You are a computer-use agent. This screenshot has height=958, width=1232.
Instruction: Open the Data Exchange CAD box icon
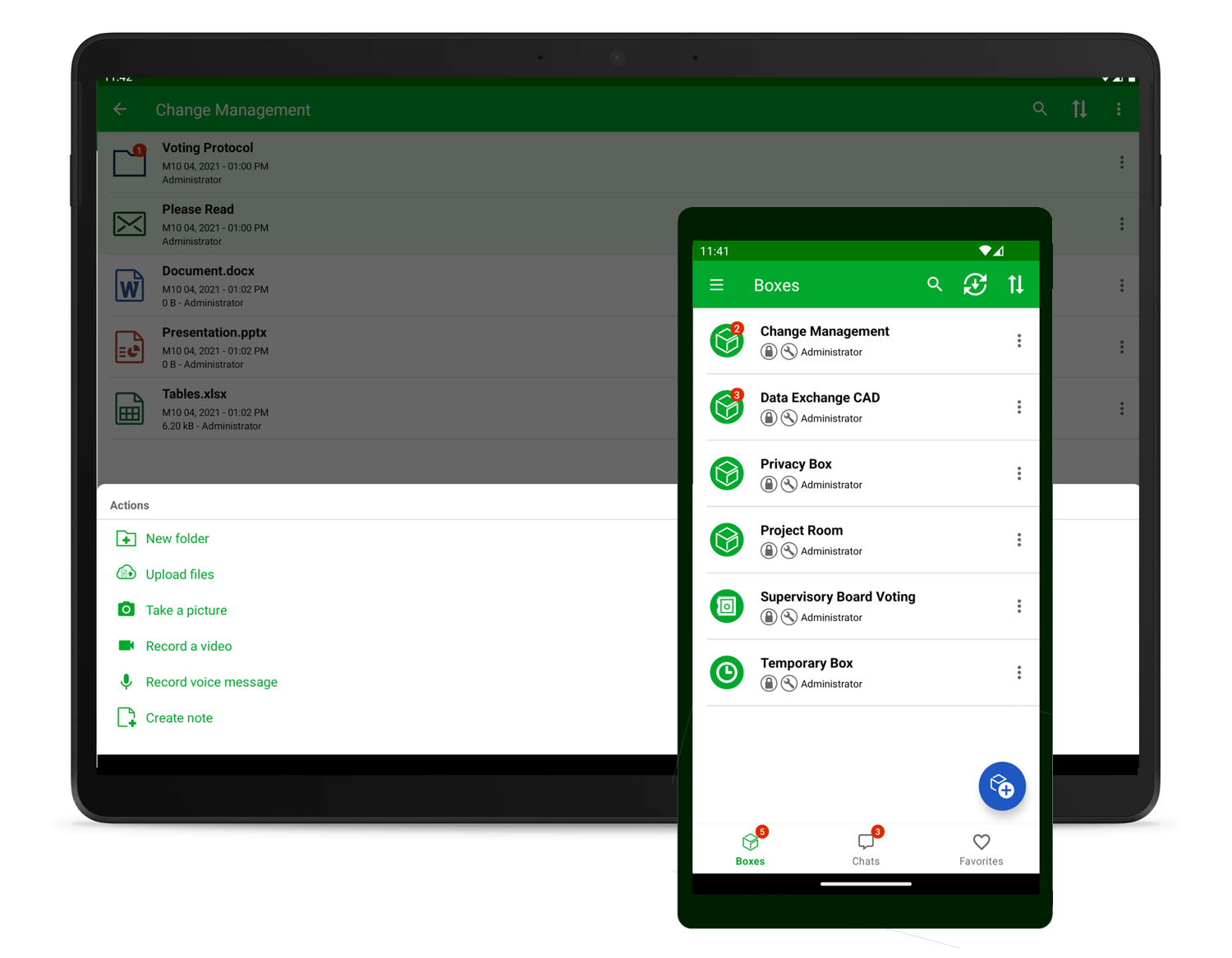coord(727,407)
